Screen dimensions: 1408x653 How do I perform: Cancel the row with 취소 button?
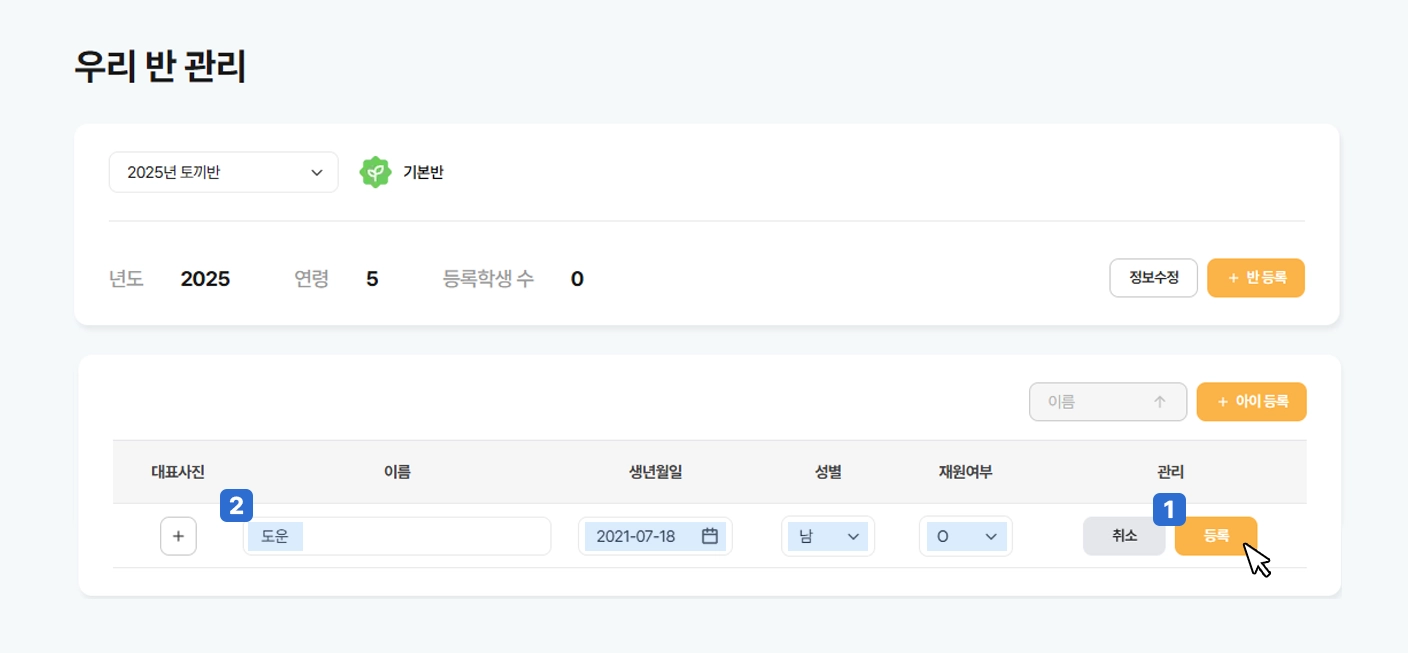[x=1124, y=536]
